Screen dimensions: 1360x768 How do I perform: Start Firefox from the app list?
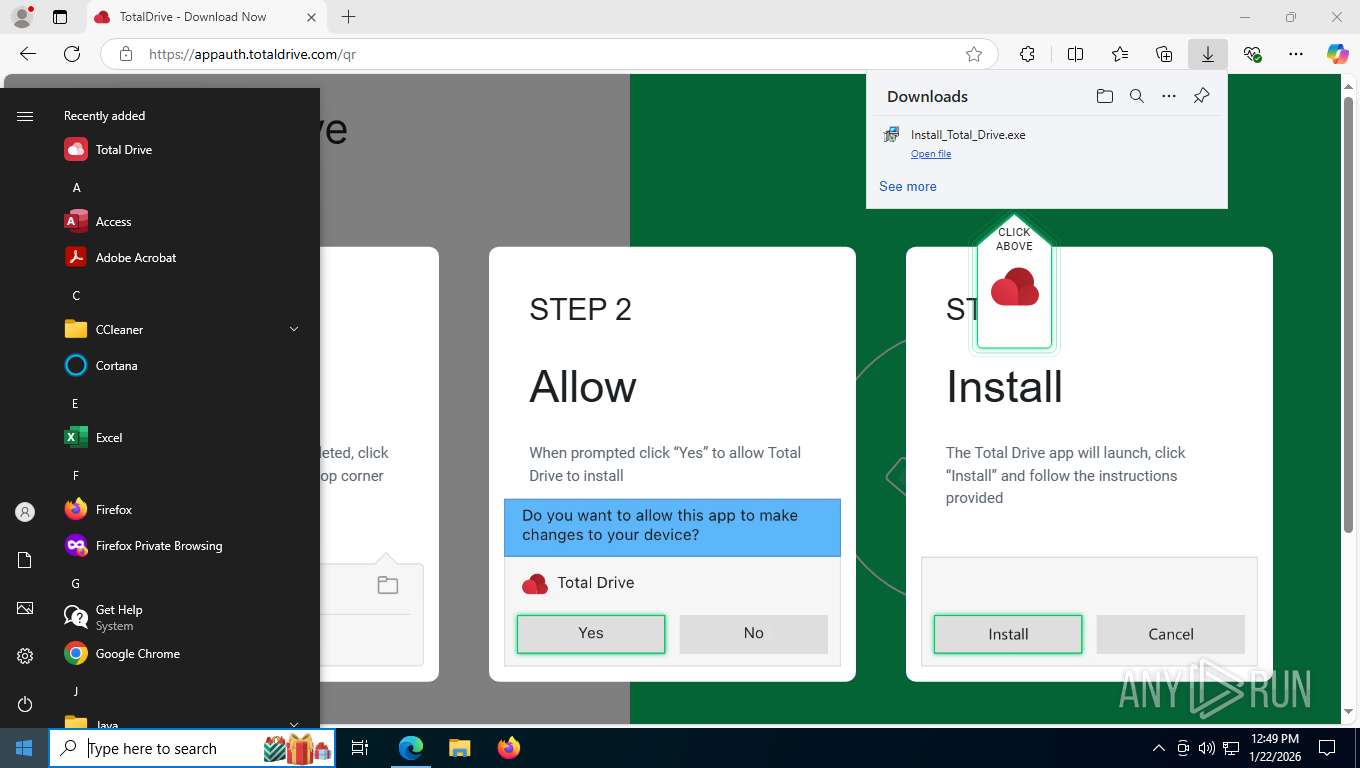pos(180,510)
